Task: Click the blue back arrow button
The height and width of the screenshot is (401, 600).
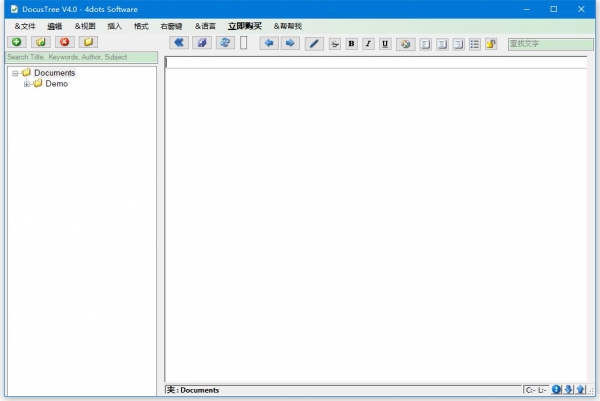Action: pos(268,43)
